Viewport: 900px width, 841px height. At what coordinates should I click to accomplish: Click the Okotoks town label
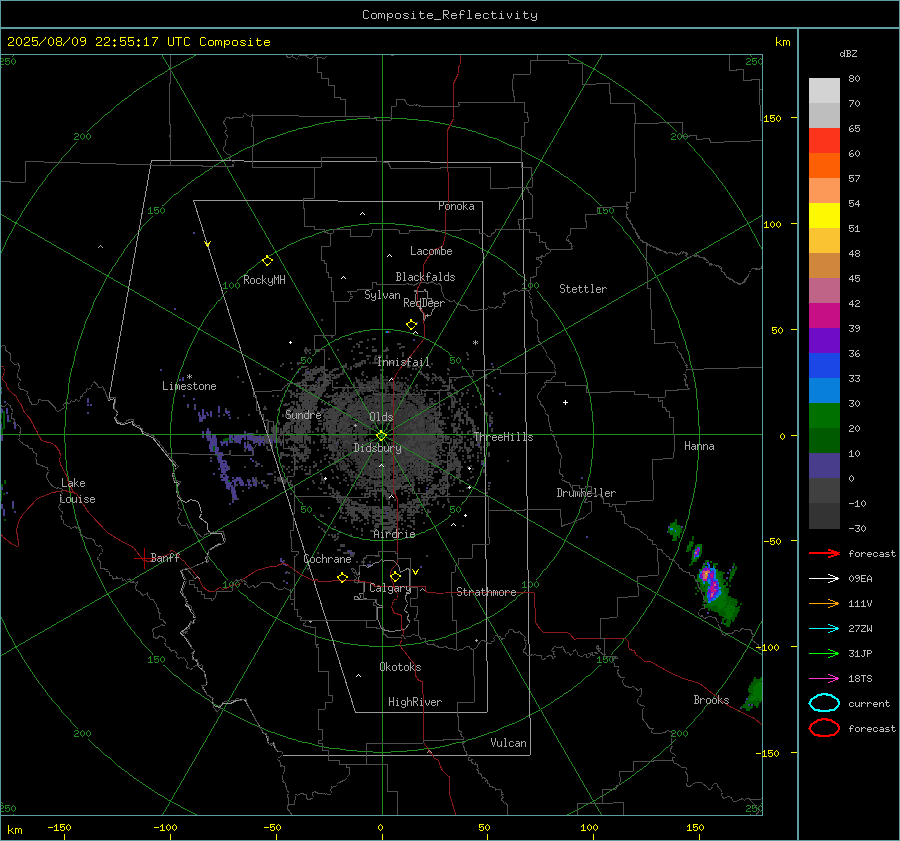(400, 667)
